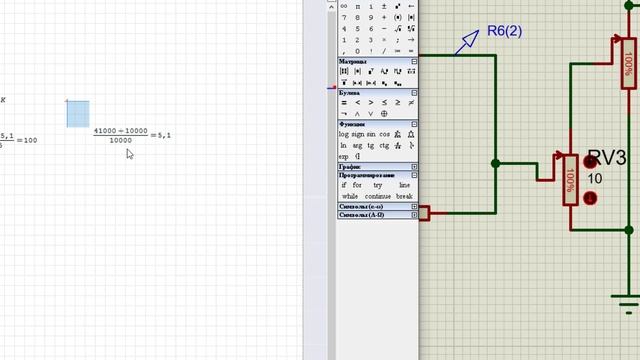Screen dimensions: 640x360
Task: Insert the nth root template
Action: [x=411, y=29]
